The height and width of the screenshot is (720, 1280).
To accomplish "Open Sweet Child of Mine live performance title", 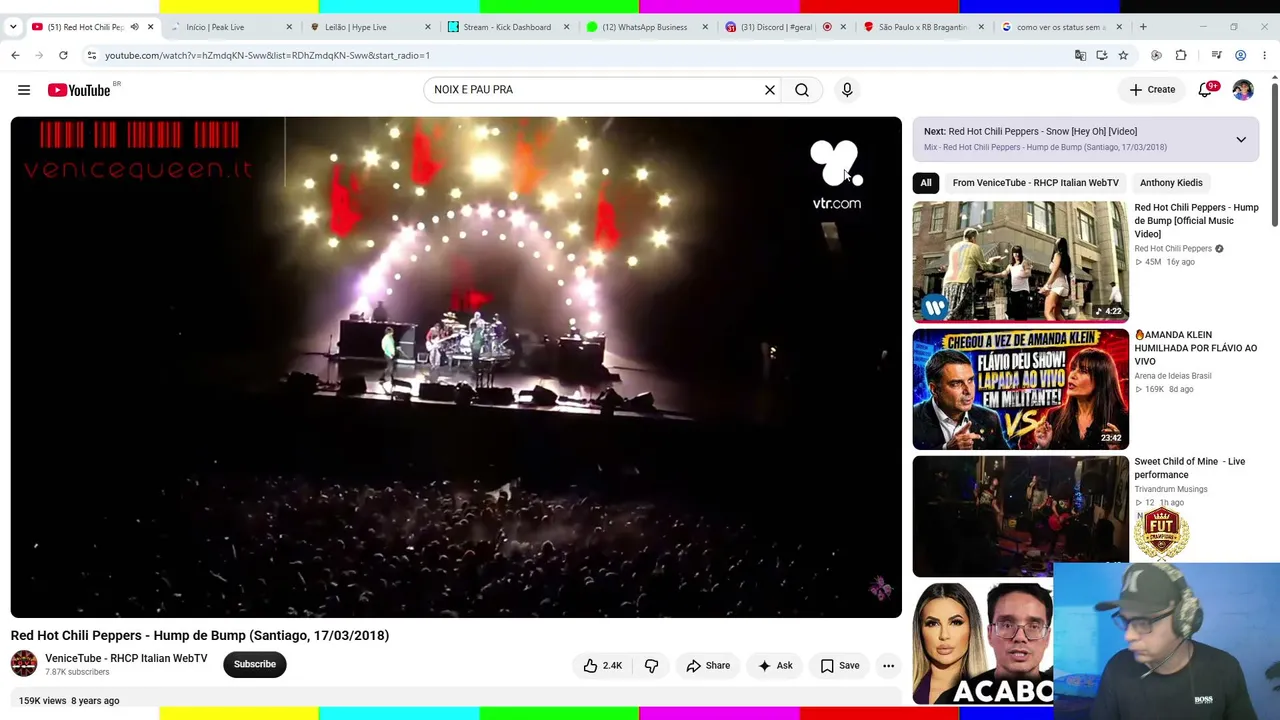I will 1190,468.
